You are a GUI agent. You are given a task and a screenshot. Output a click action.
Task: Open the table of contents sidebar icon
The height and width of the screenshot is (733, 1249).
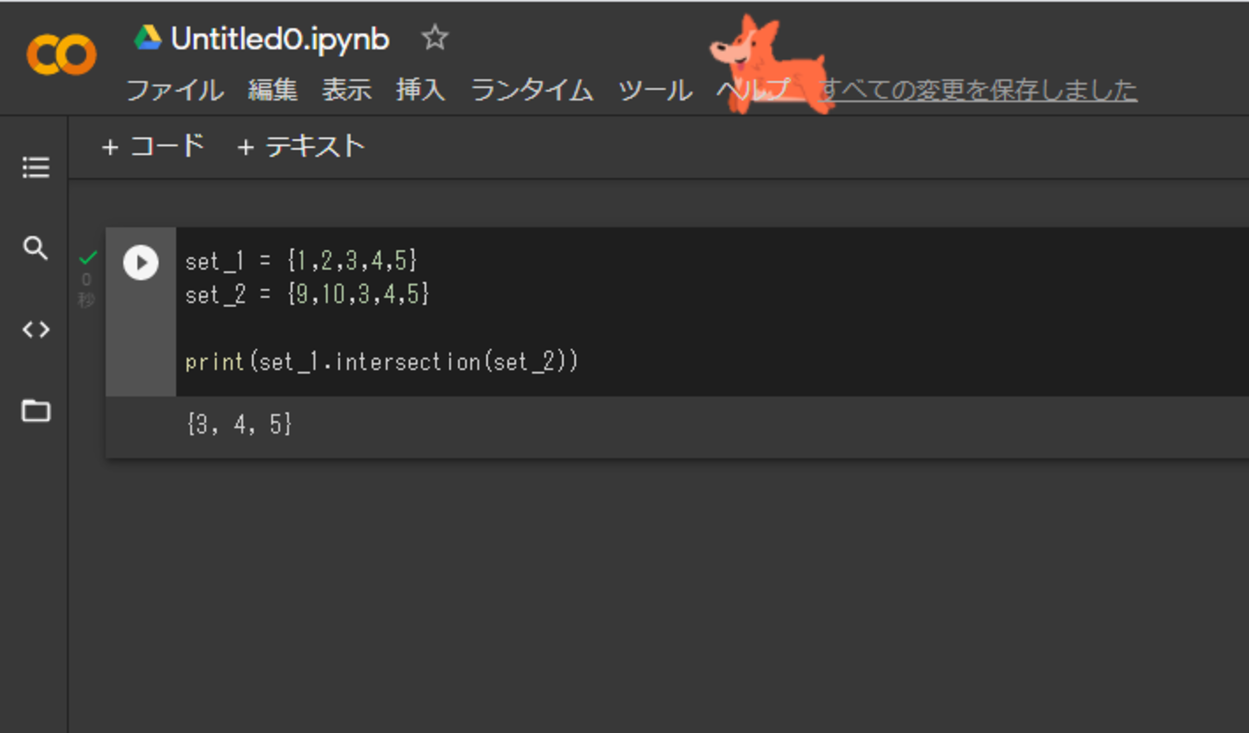(36, 167)
